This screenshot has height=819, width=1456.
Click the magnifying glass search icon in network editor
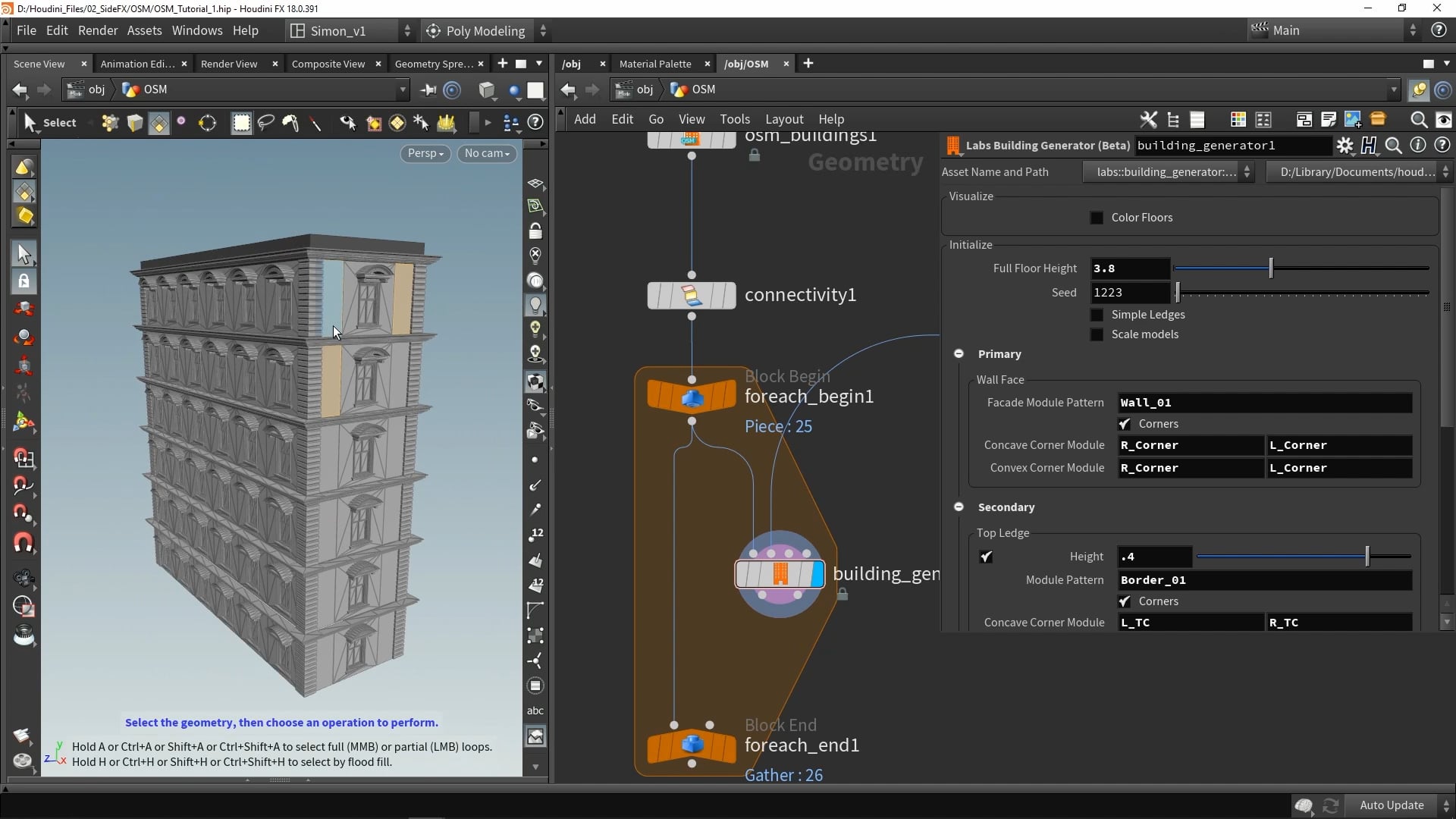[1417, 120]
